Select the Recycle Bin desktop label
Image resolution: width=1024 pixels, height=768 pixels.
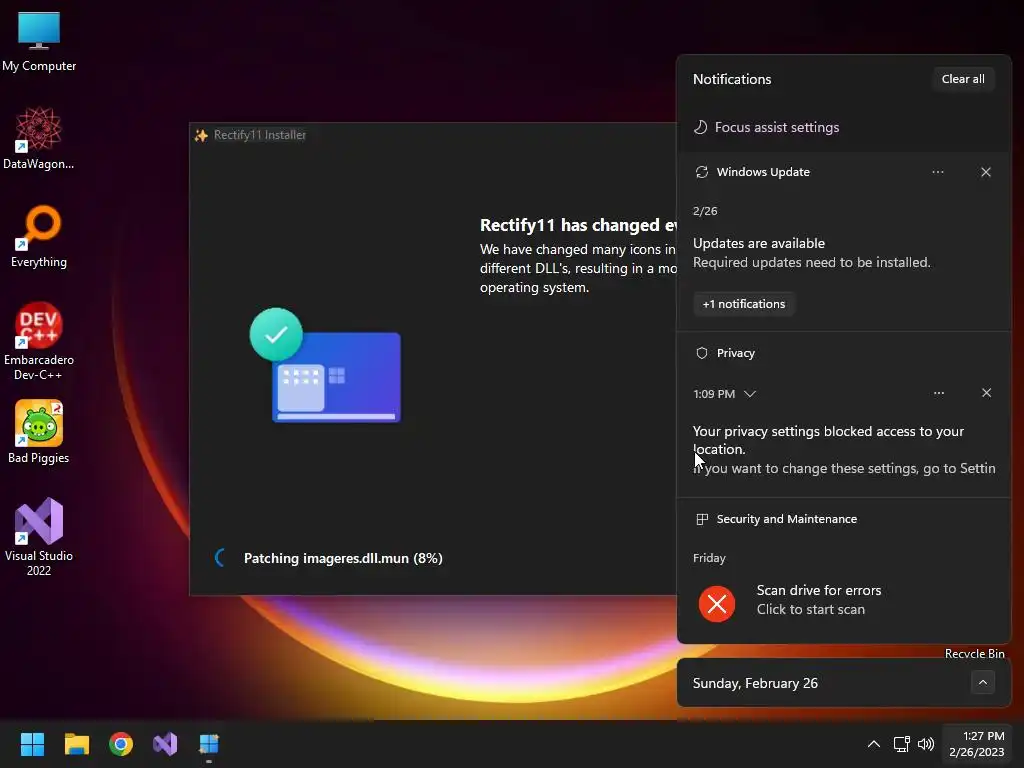tap(974, 653)
